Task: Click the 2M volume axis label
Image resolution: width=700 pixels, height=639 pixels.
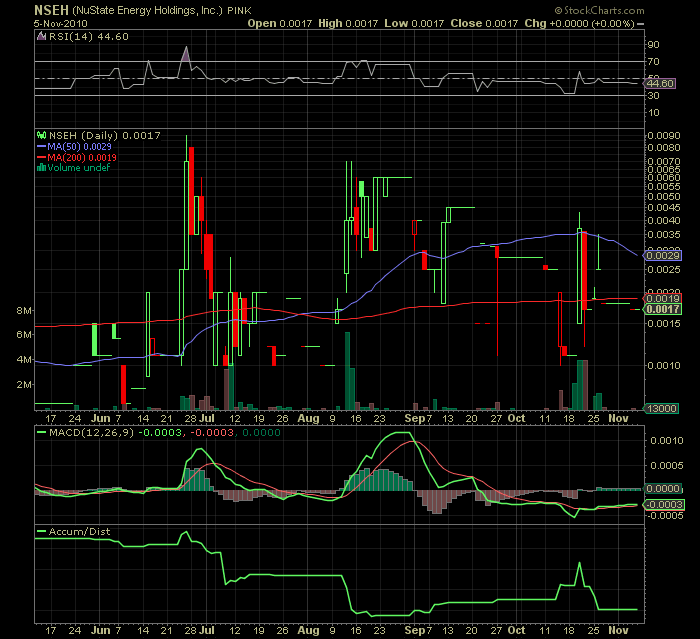Action: click(x=24, y=384)
